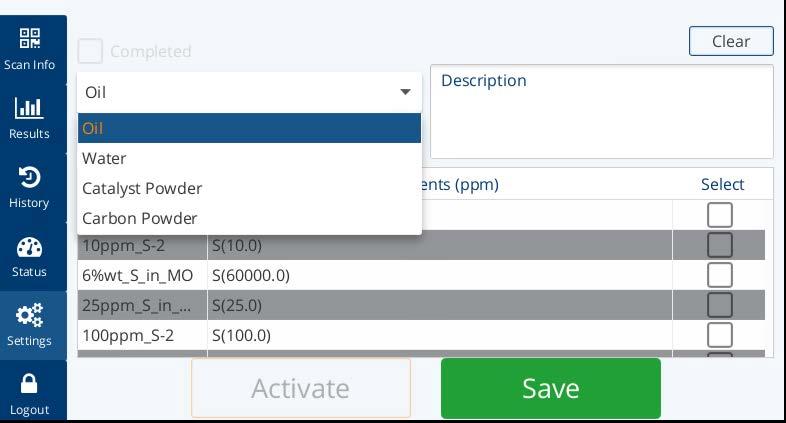Toggle the Completed checkbox
Viewport: 786px width, 423px height.
90,51
